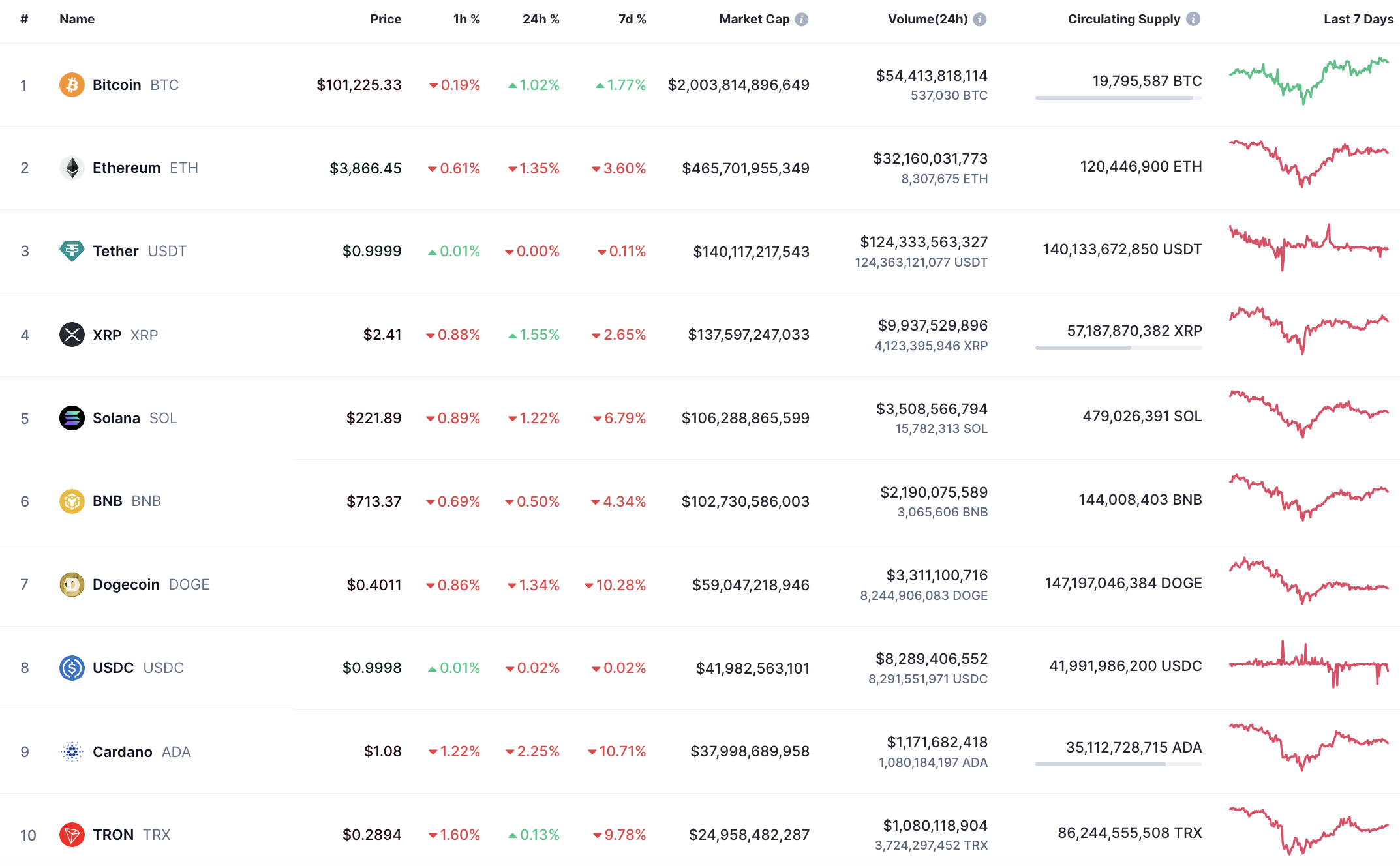This screenshot has height=866, width=1400.
Task: Open the XRP coin page link
Action: [107, 335]
